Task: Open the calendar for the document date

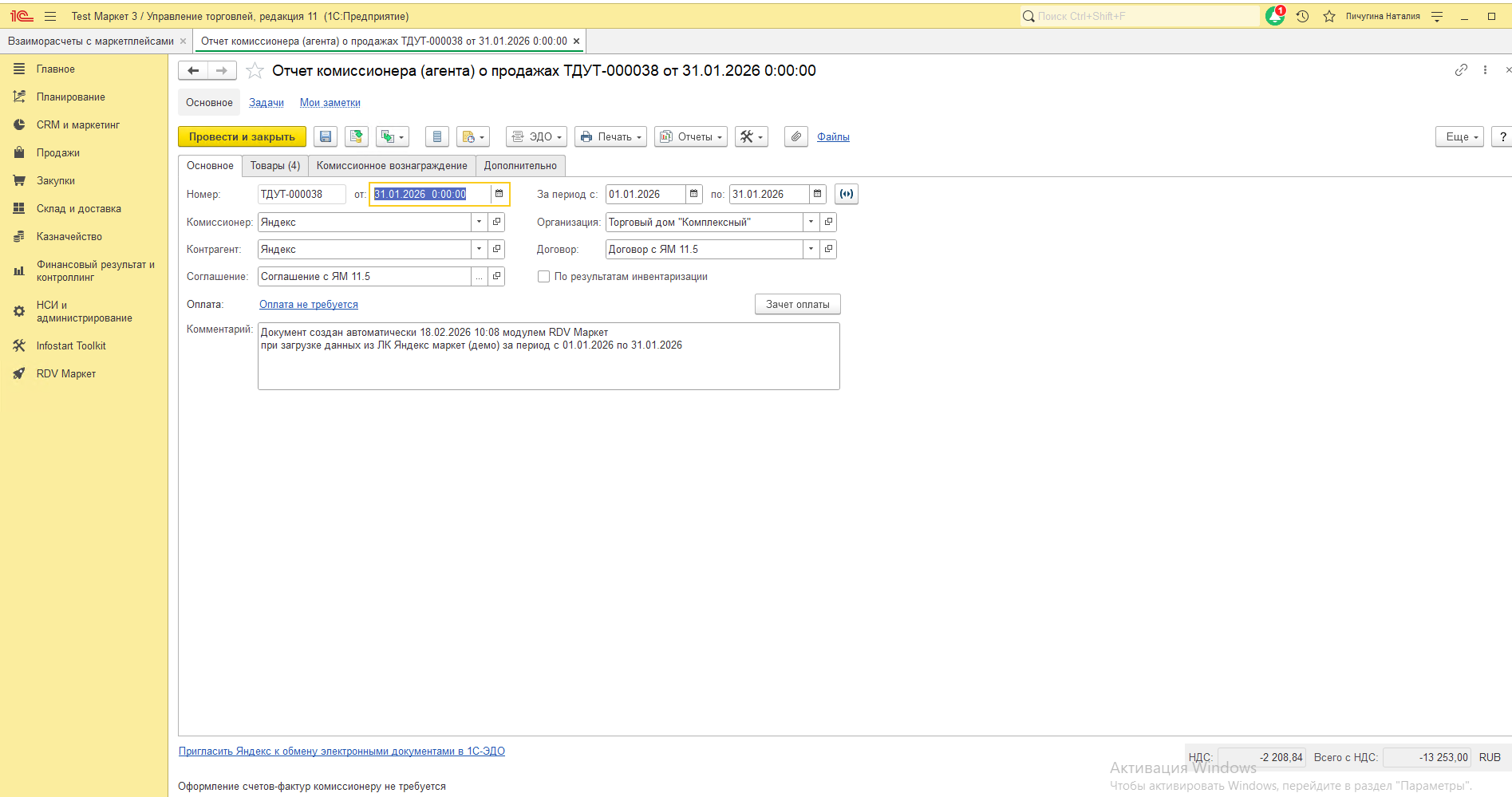Action: pos(499,194)
